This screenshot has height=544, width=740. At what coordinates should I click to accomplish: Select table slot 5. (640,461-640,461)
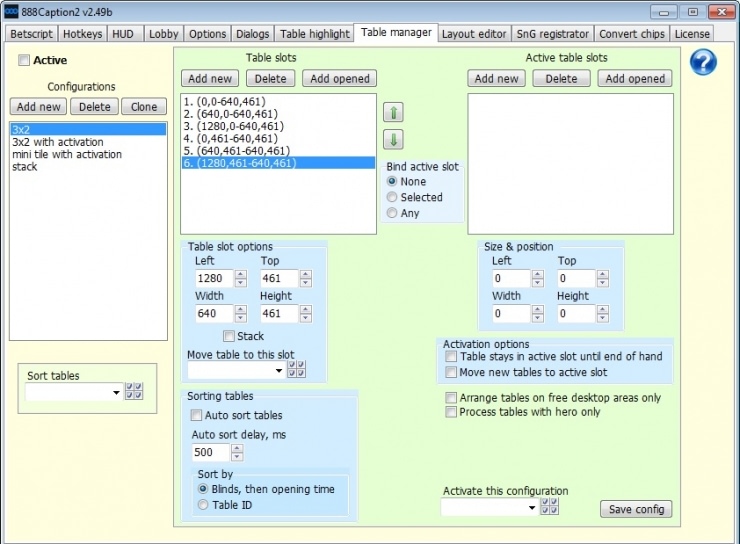tap(278, 151)
